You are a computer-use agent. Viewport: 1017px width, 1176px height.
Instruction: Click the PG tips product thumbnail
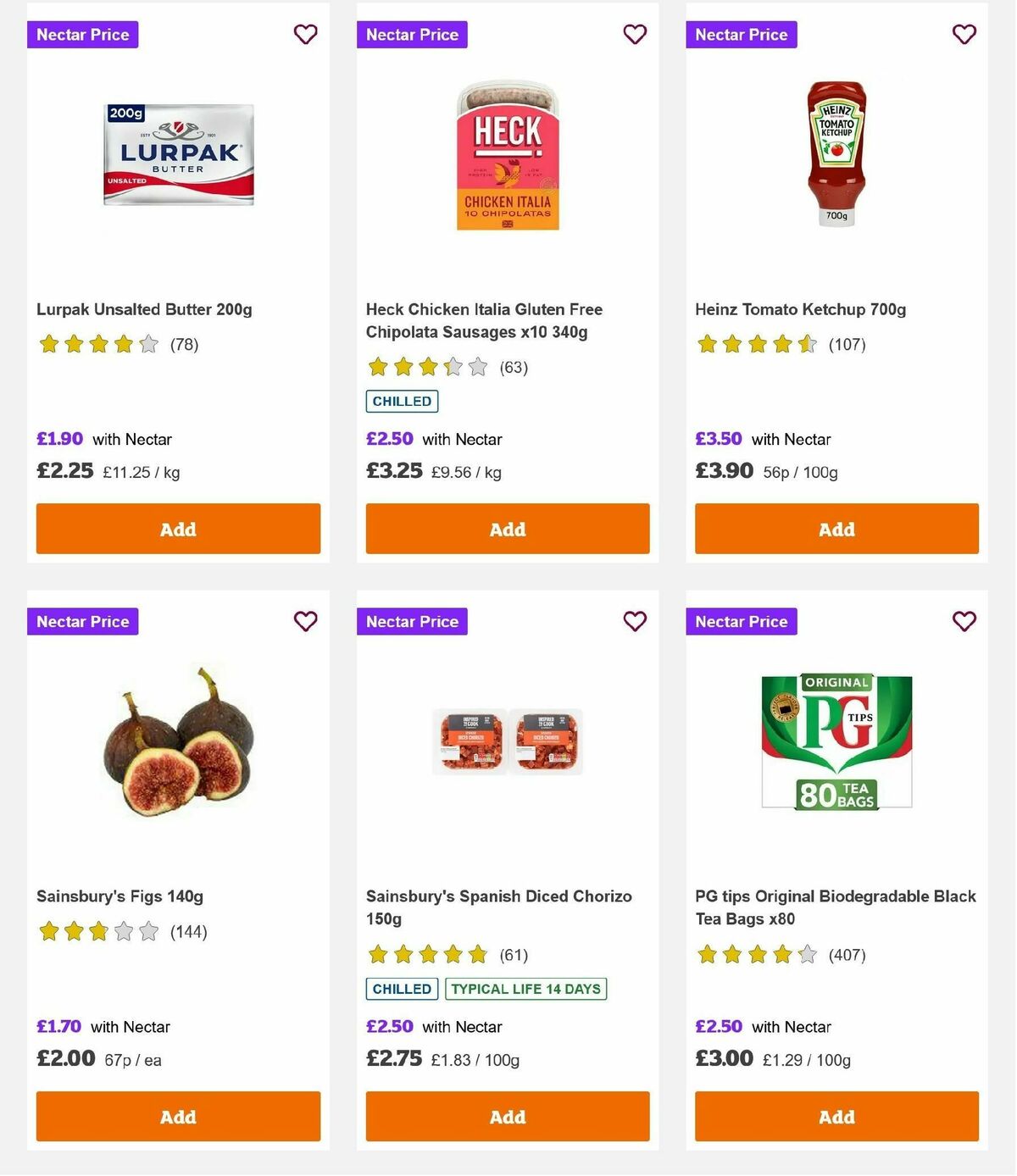[x=836, y=737]
